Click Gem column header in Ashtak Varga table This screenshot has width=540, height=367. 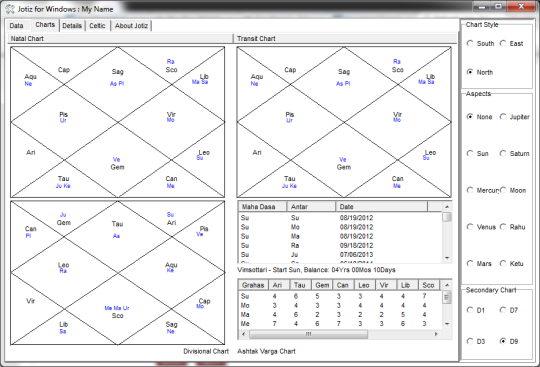tap(322, 285)
